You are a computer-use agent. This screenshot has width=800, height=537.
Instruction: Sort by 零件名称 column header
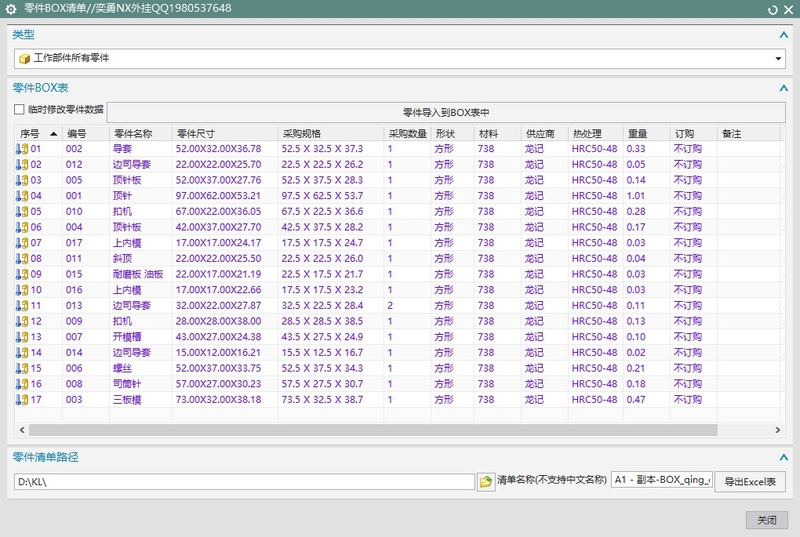click(141, 134)
